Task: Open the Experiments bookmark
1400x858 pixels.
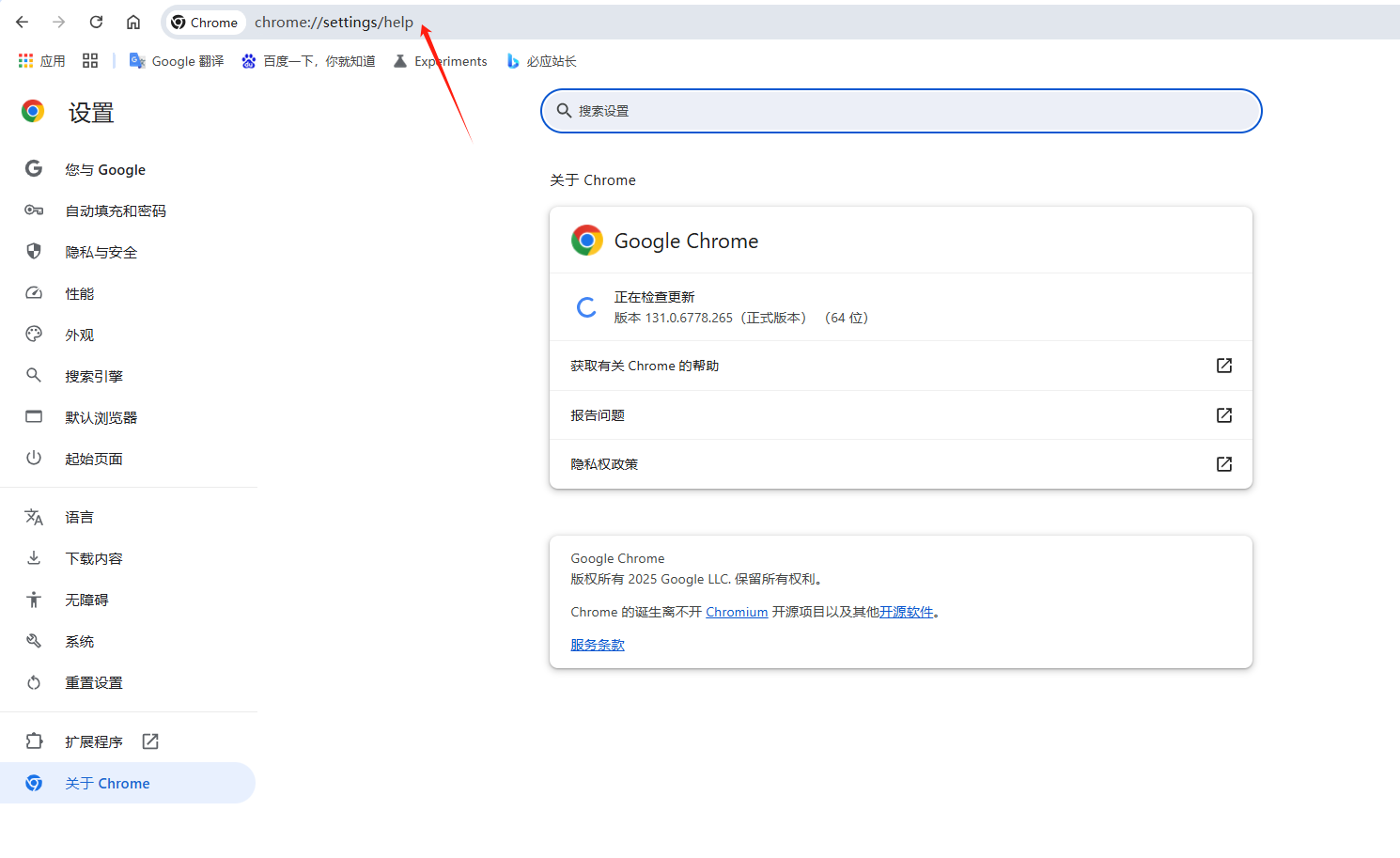Action: tap(440, 61)
